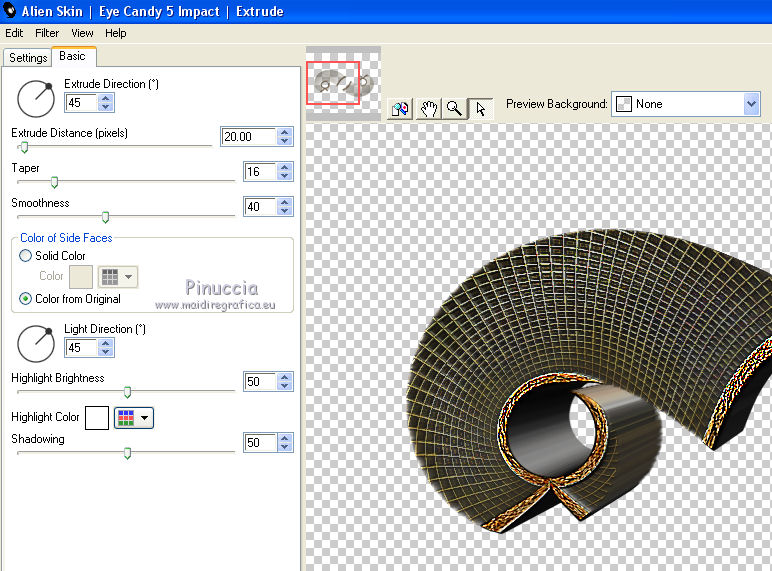Click the Shadowing slider handle
The image size is (772, 571).
pos(127,453)
